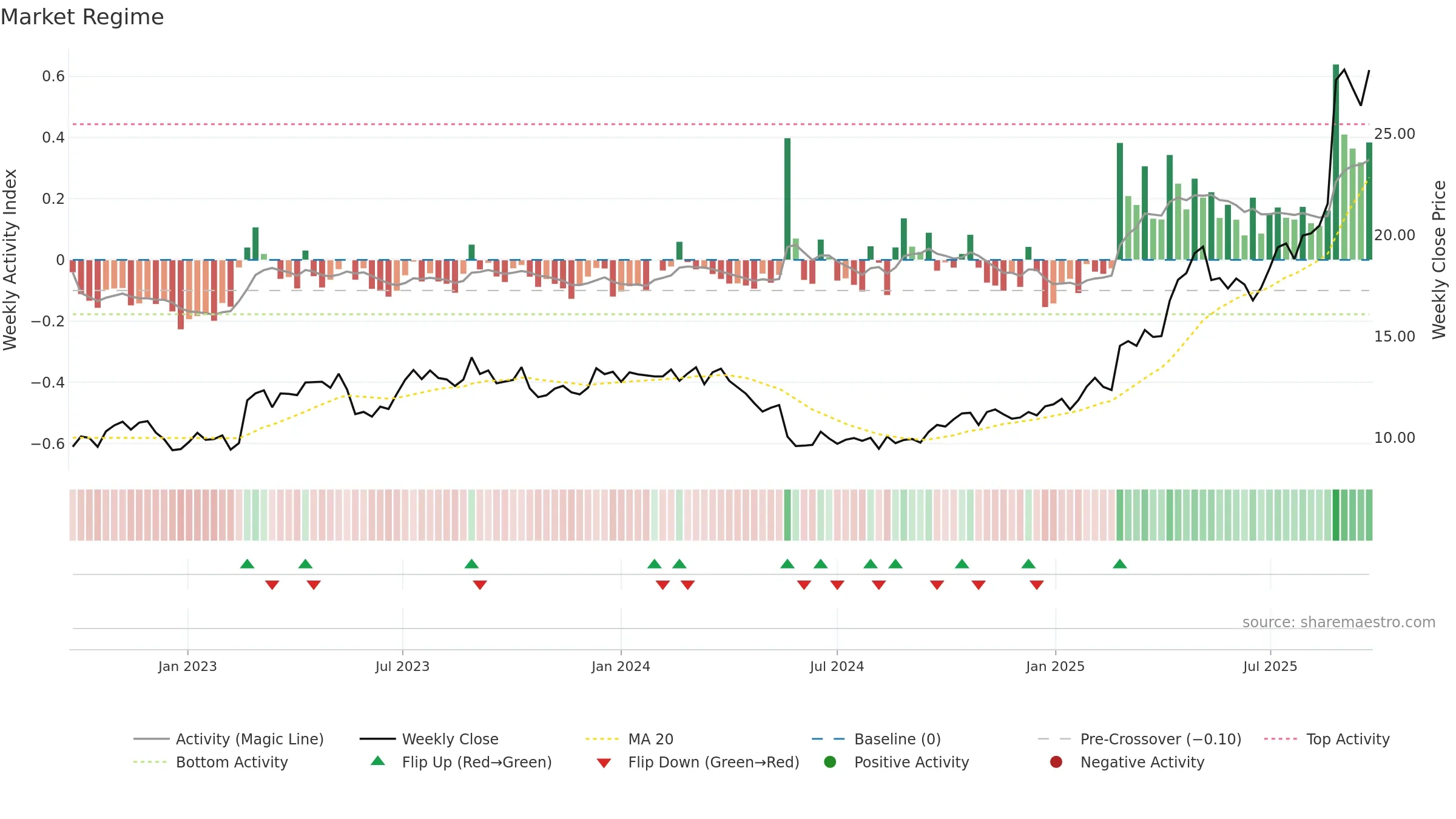
Task: Click the Jan 2024 axis label
Action: [x=621, y=666]
